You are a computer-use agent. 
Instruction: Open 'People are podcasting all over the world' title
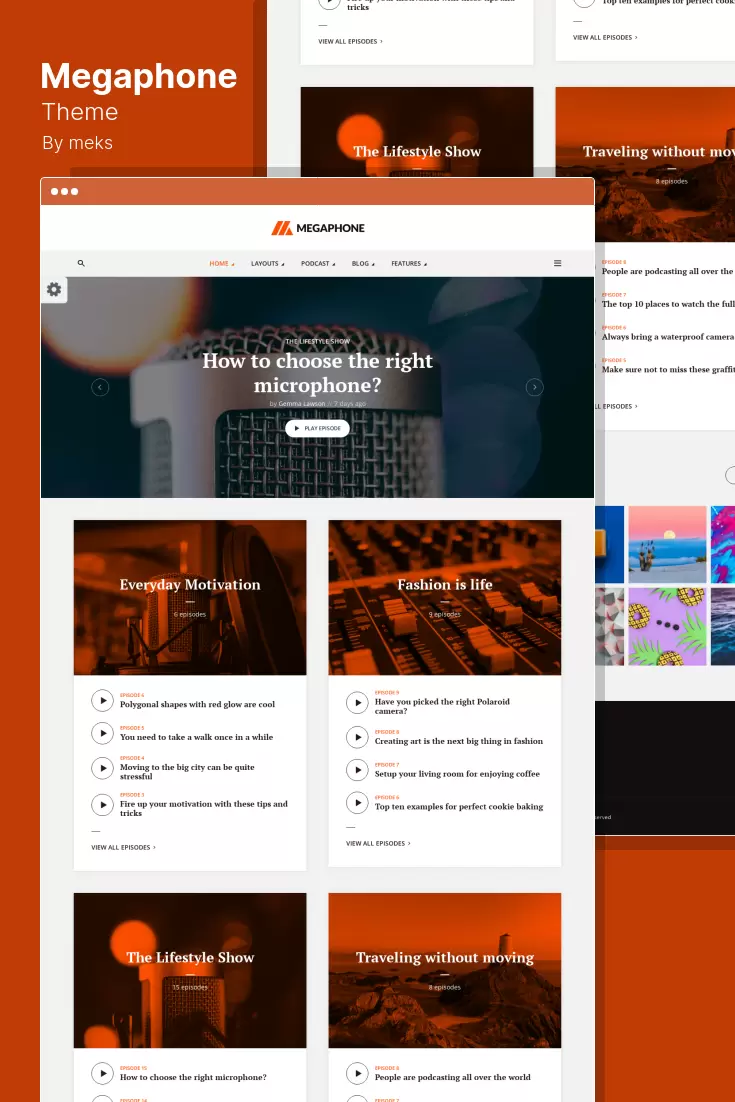[453, 1077]
